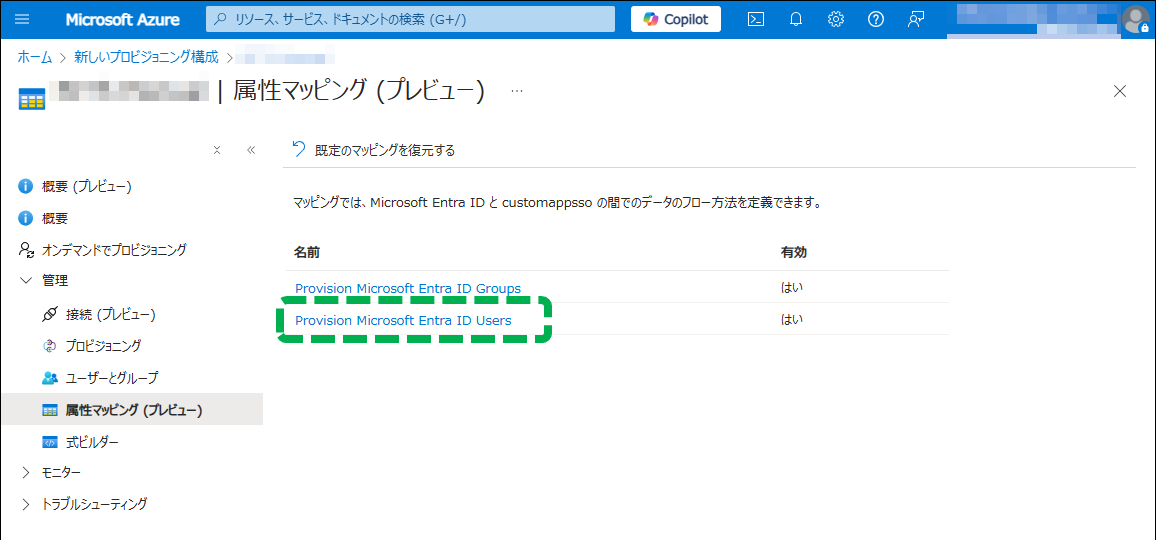Open the feedback icon in header
1156x540 pixels.
(916, 20)
